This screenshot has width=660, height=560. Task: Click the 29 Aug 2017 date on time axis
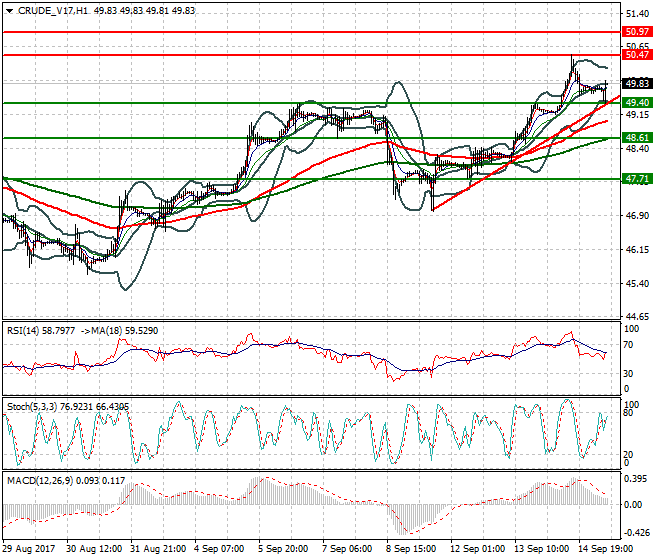(x=29, y=549)
